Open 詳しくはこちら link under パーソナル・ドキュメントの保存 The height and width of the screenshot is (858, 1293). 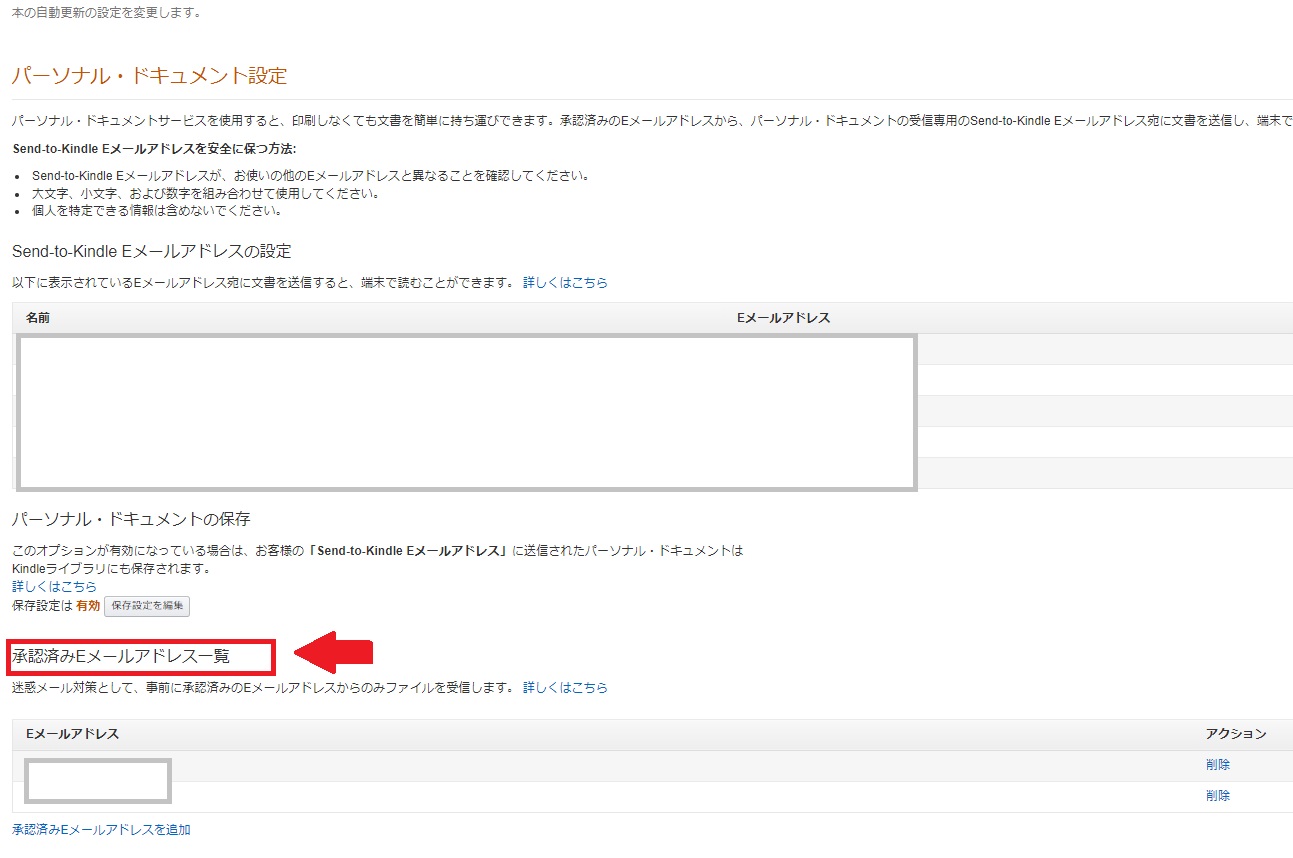[54, 587]
